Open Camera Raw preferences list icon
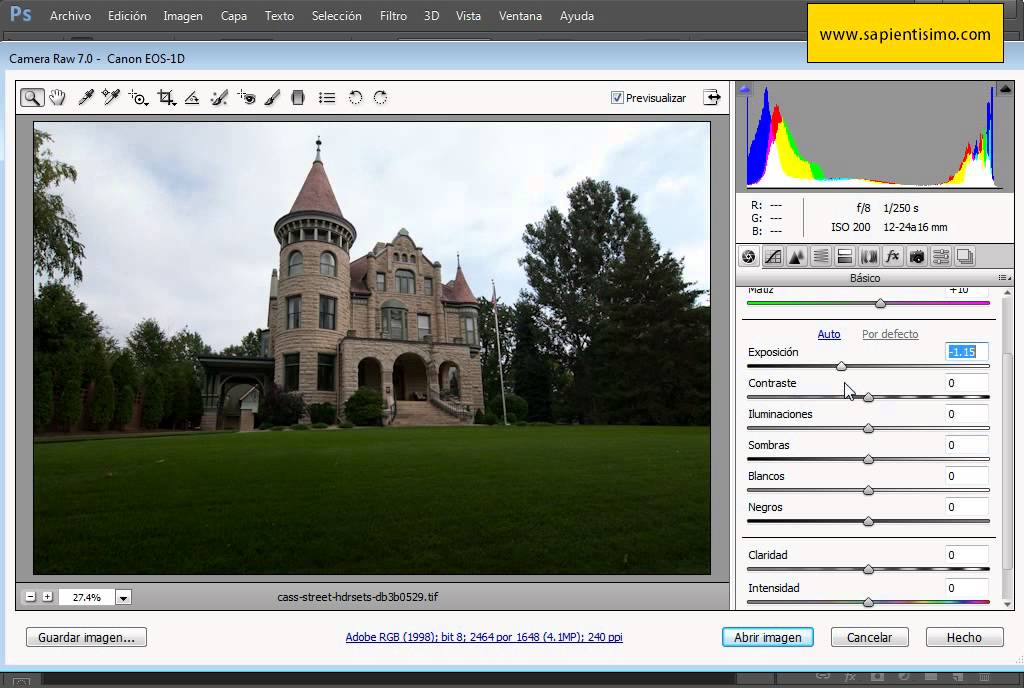1024x688 pixels. coord(327,98)
